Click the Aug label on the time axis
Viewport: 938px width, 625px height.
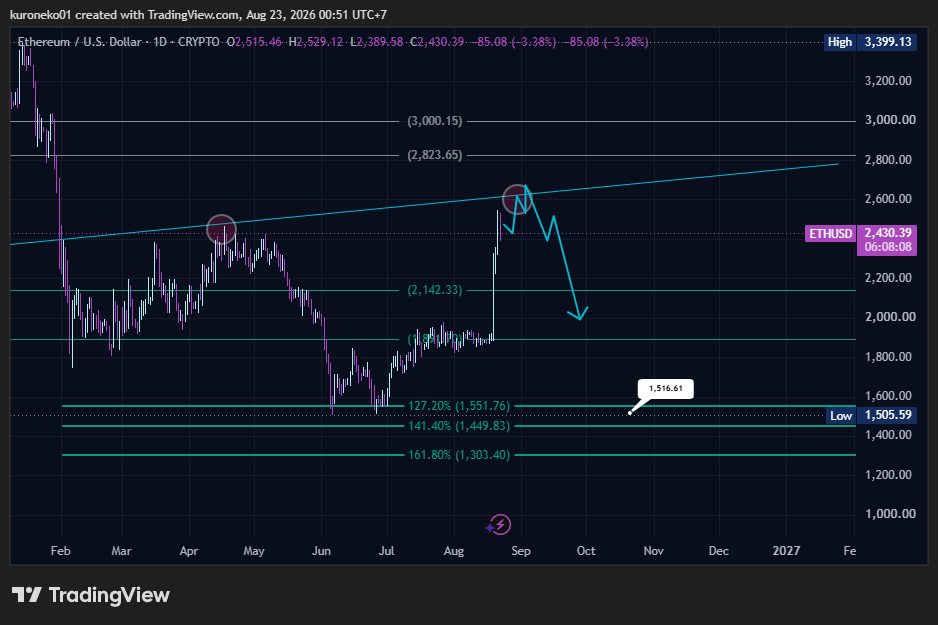(x=454, y=551)
